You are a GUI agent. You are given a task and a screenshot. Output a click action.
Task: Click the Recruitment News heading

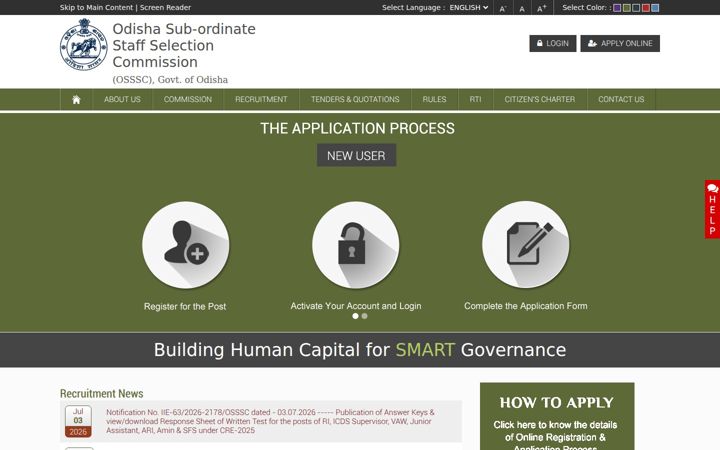101,394
